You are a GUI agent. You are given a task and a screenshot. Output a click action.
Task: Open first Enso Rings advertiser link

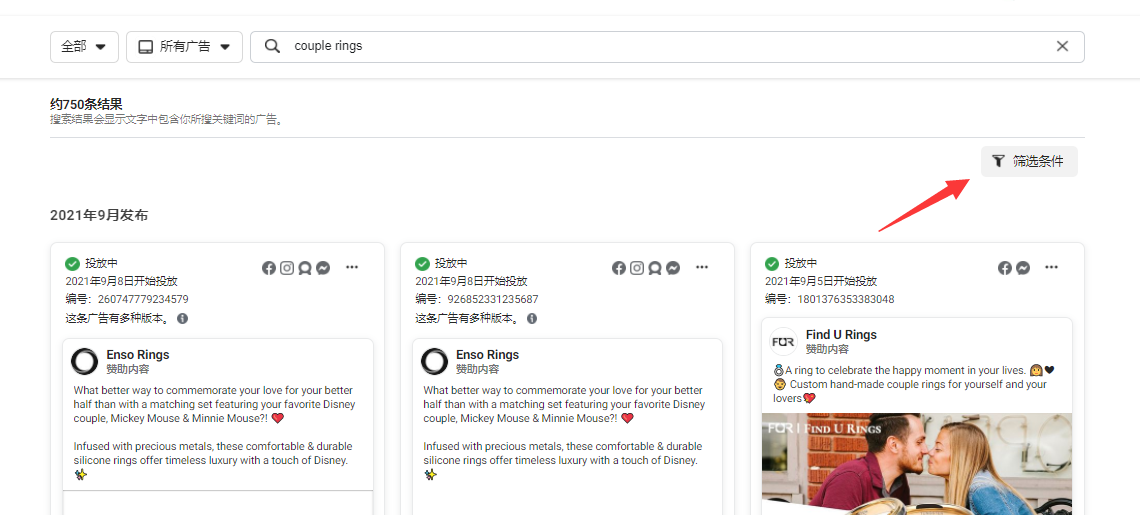(x=137, y=355)
